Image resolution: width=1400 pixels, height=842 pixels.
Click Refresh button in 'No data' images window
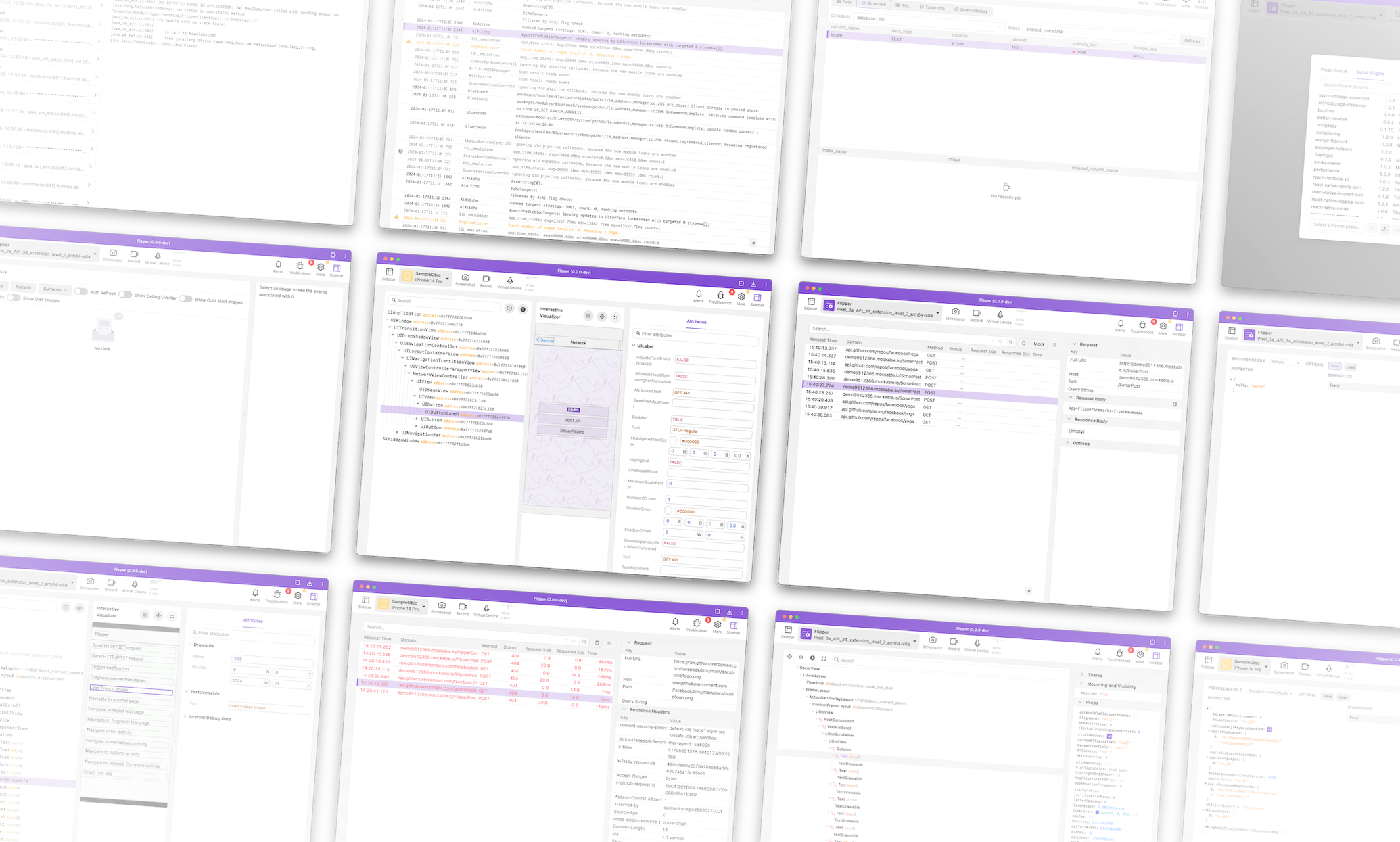(24, 287)
